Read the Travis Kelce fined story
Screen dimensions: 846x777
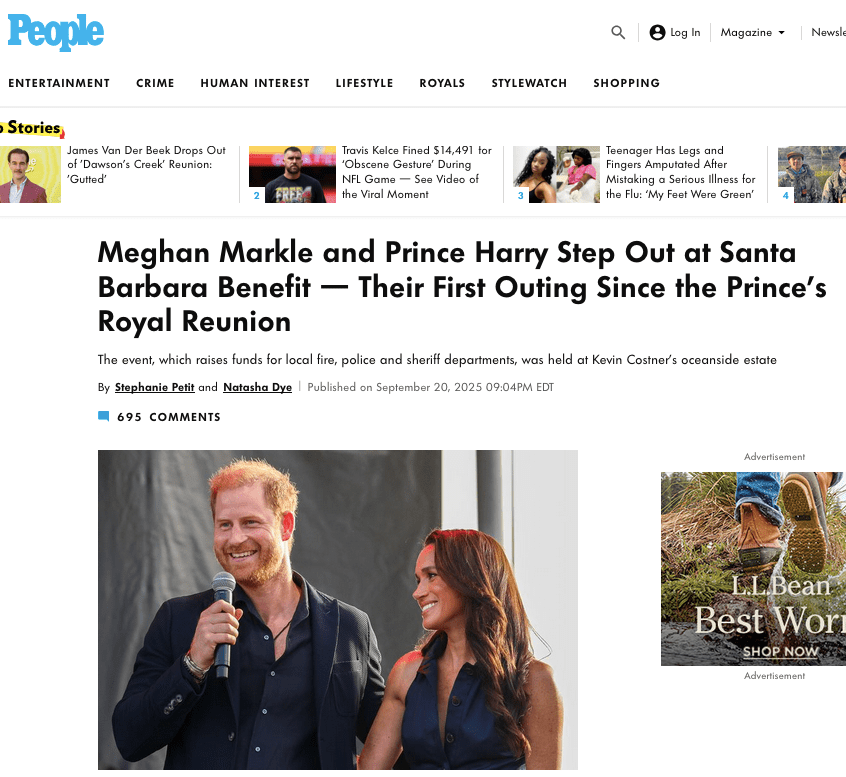click(x=416, y=172)
